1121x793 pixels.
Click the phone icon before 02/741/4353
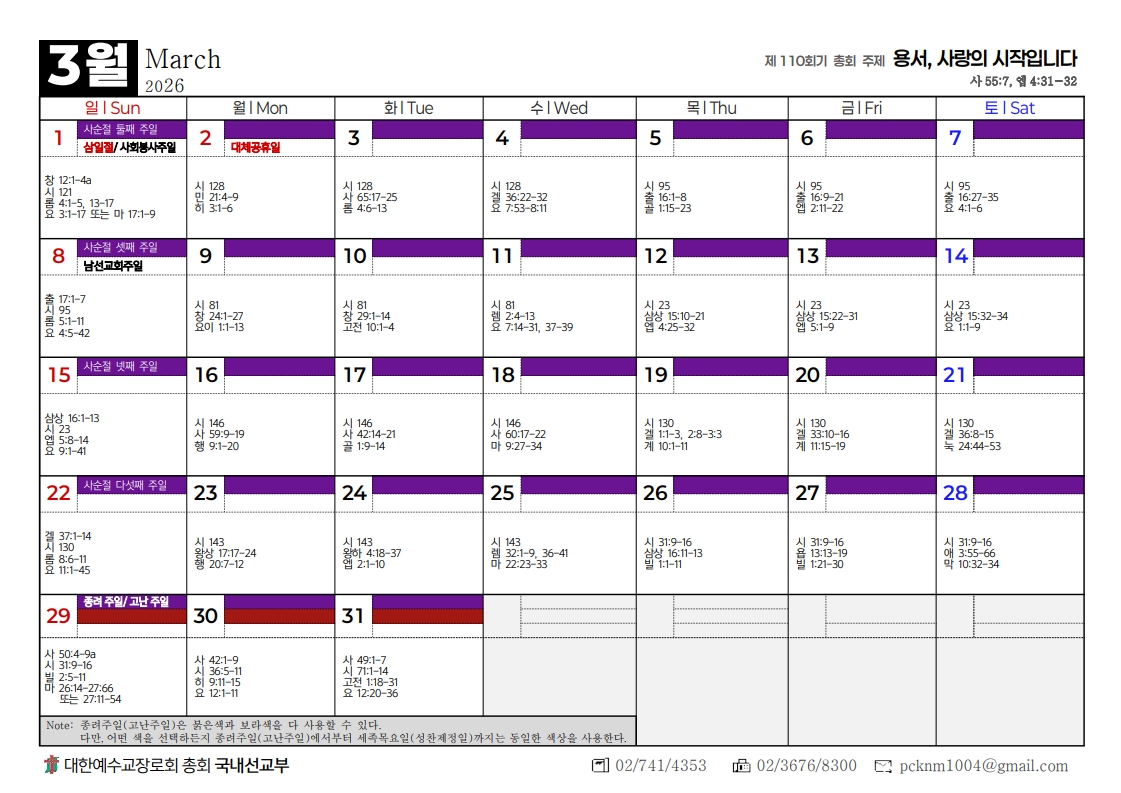click(600, 766)
